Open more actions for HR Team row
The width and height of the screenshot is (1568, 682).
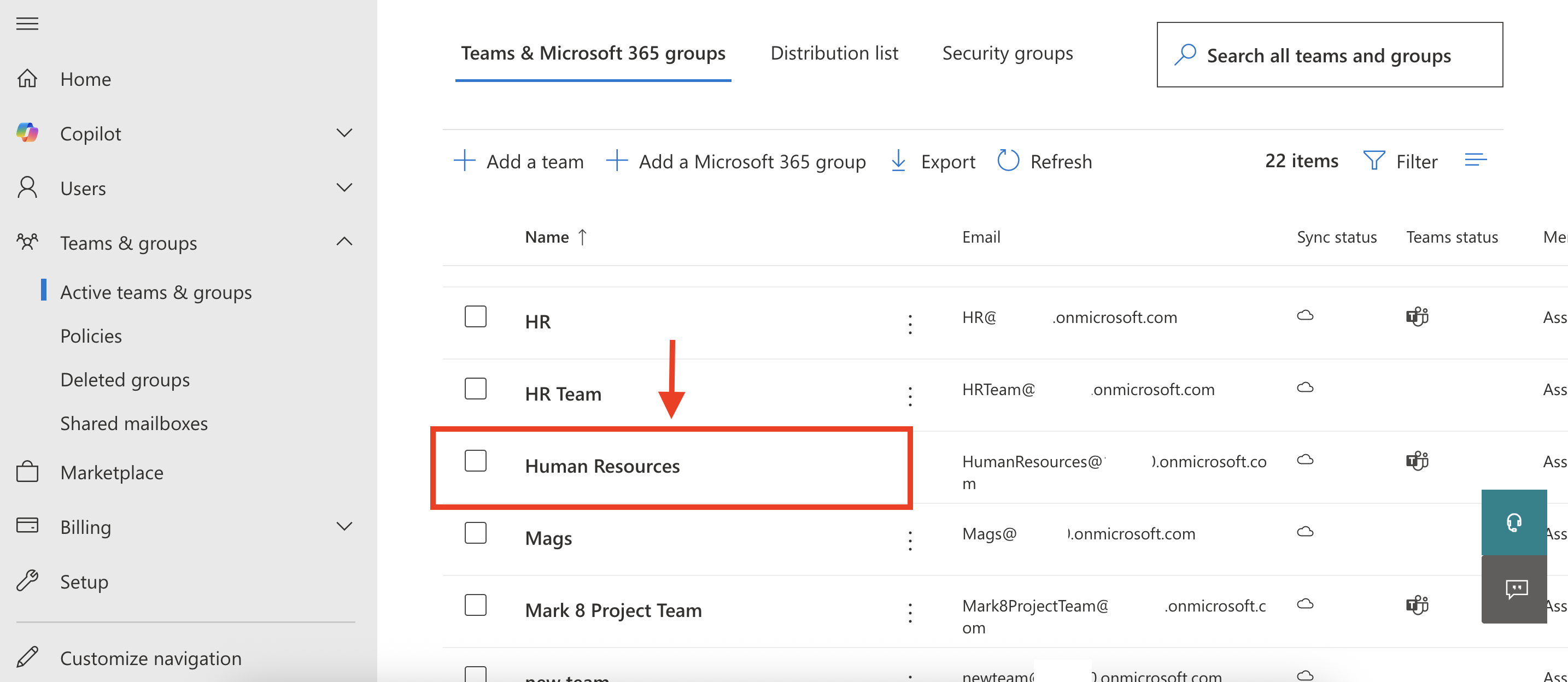pyautogui.click(x=909, y=396)
